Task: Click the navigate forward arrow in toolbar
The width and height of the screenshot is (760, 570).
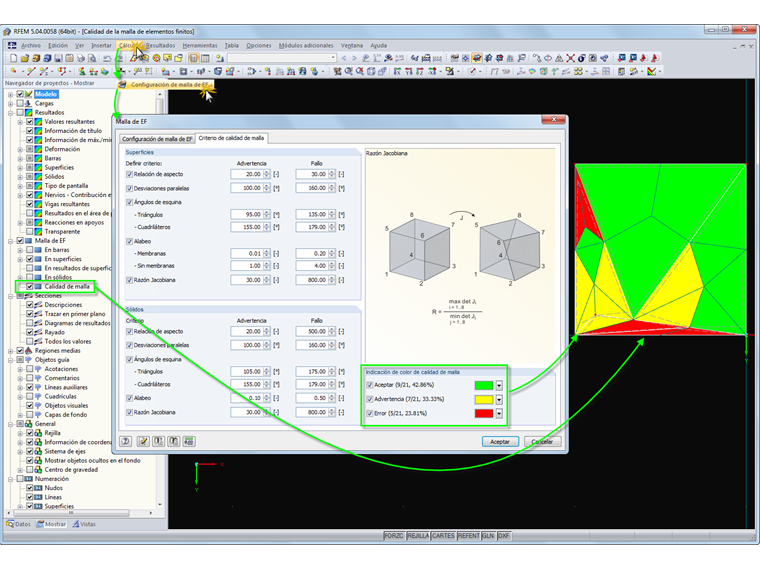Action: (354, 58)
